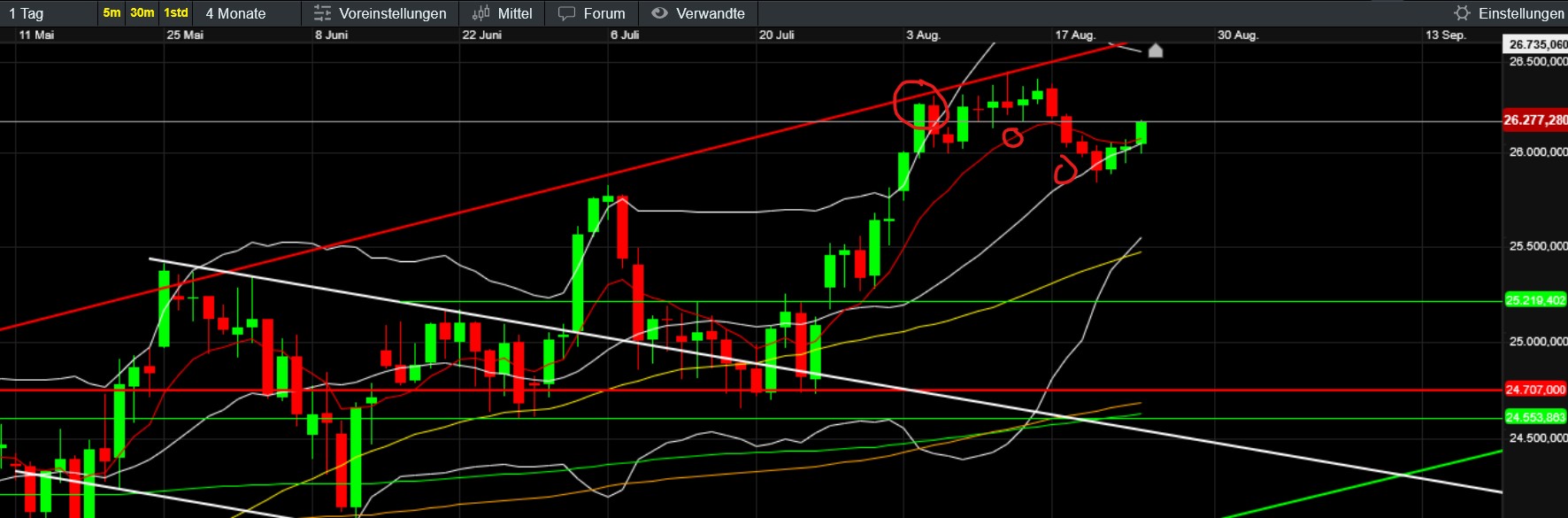The image size is (1568, 518).
Task: Click the 6 Juli date label
Action: point(625,35)
